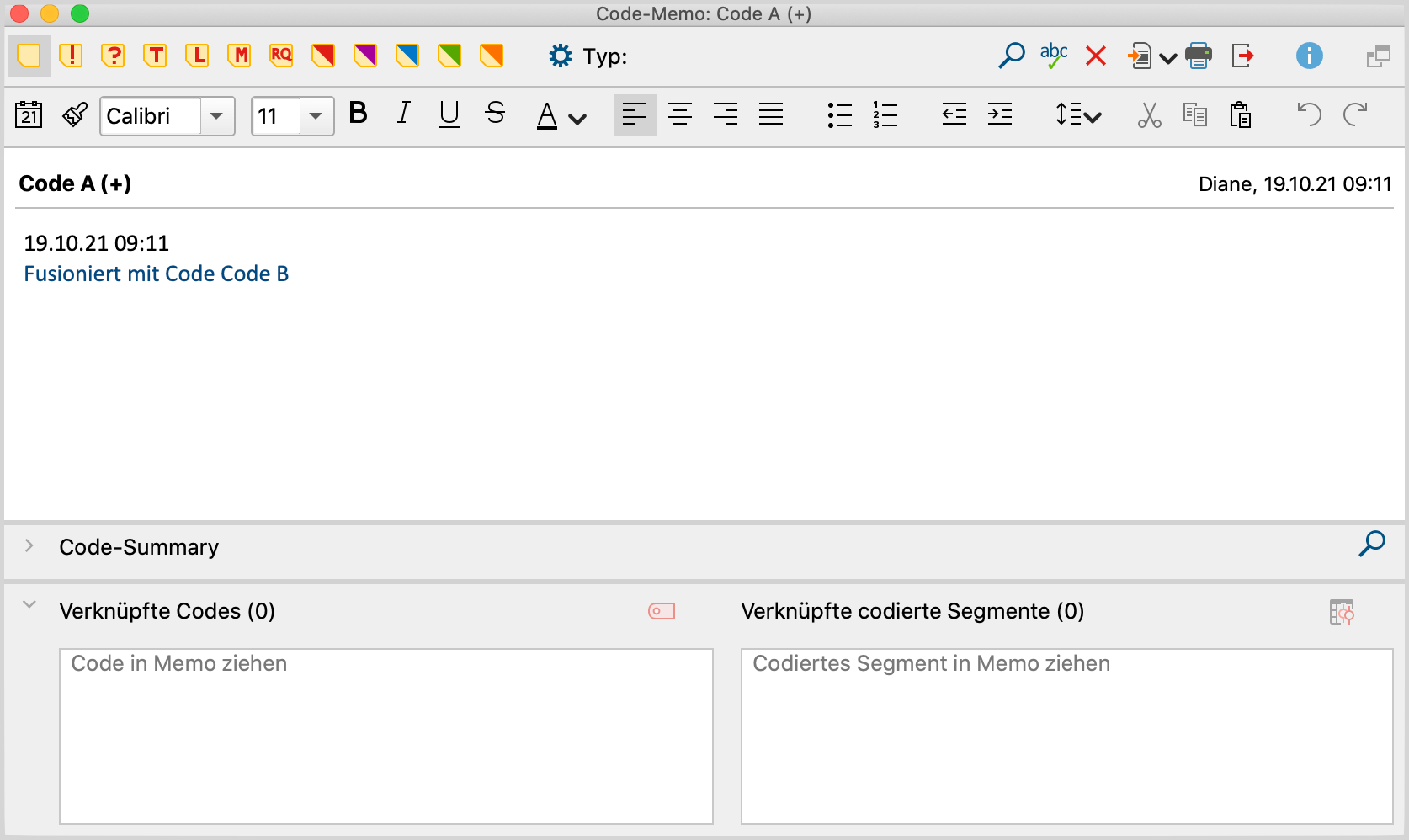Align text right
The image size is (1409, 840).
click(x=726, y=114)
